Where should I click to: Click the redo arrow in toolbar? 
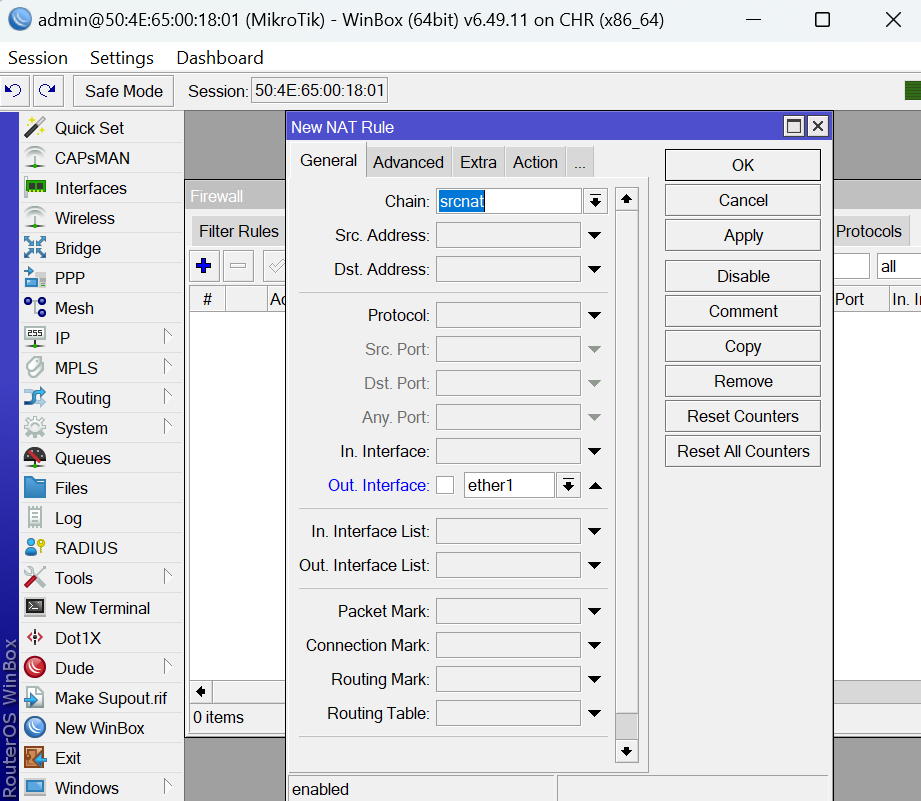47,90
